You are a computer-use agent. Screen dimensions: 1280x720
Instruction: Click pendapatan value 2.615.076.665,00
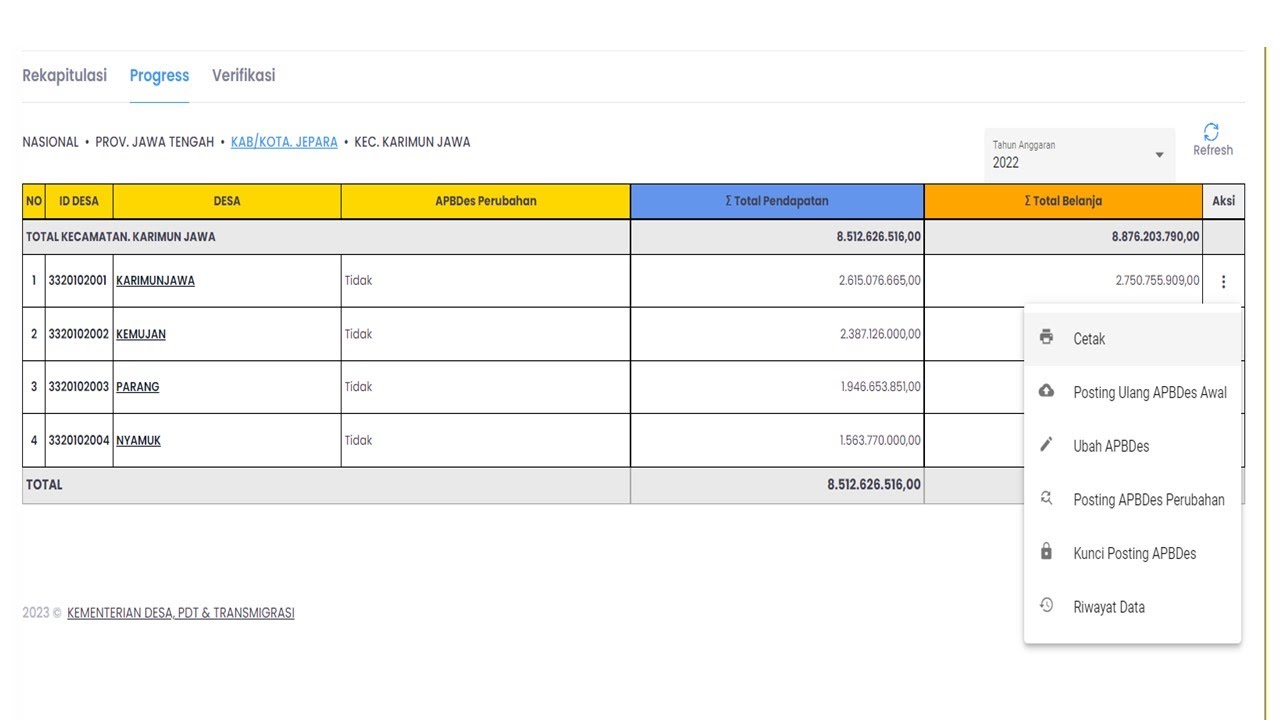coord(880,281)
